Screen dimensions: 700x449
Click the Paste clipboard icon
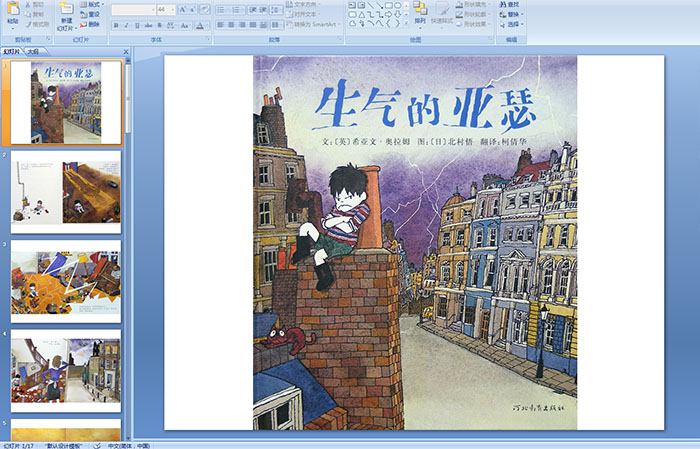(x=13, y=8)
